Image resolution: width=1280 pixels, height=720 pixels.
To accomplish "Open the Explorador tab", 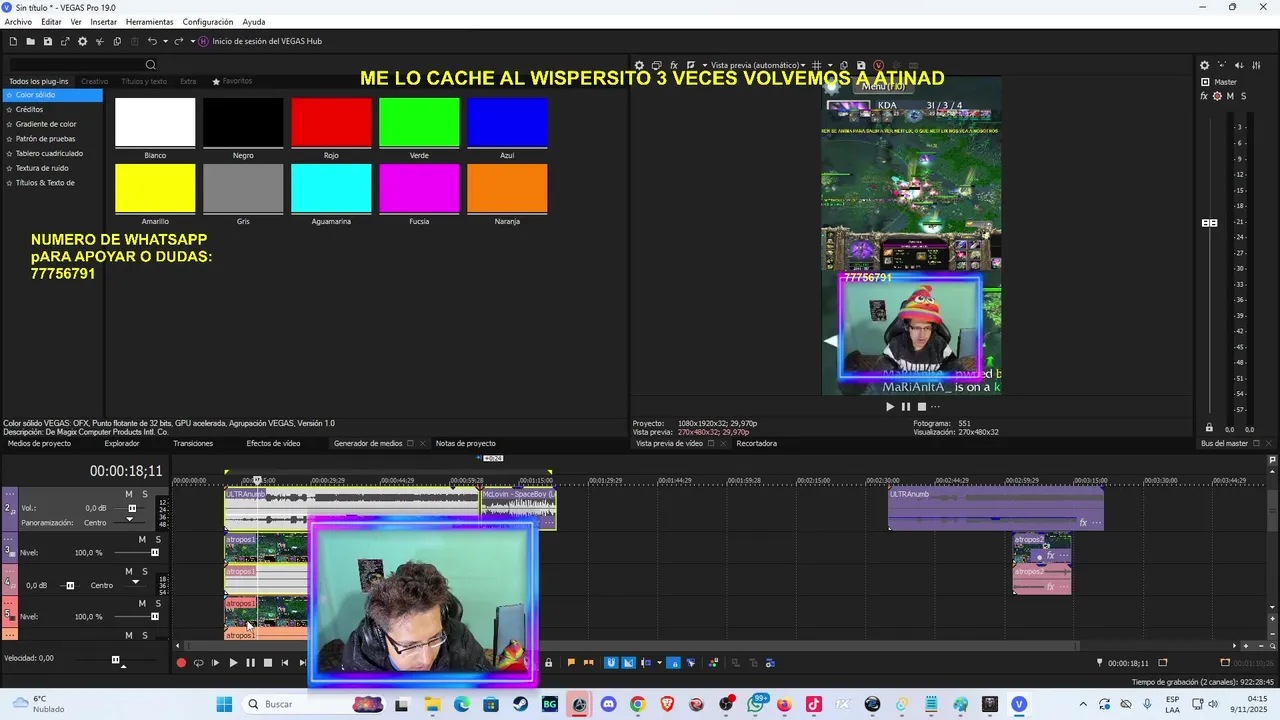I will (x=122, y=443).
